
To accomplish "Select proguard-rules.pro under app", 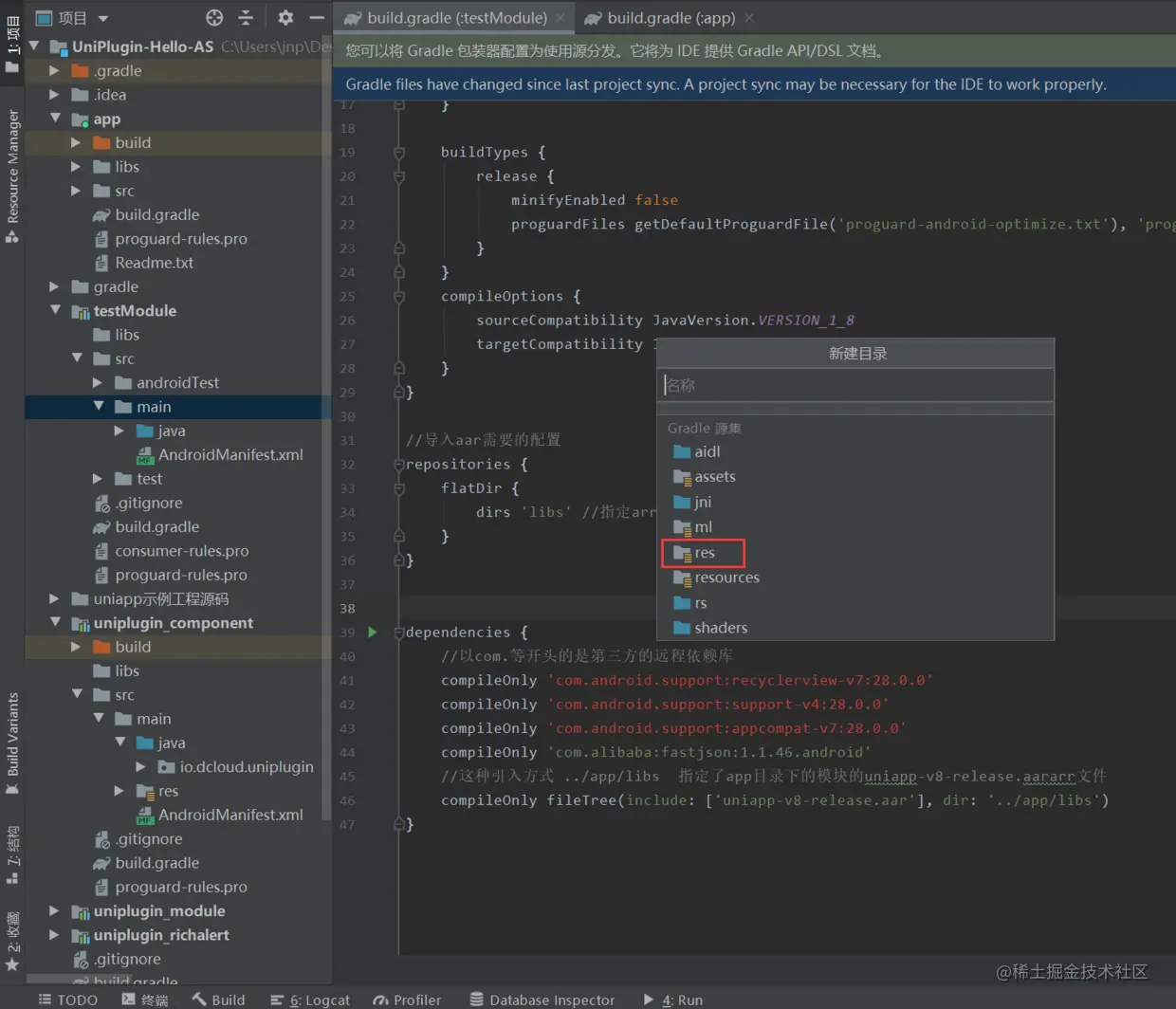I will tap(171, 238).
